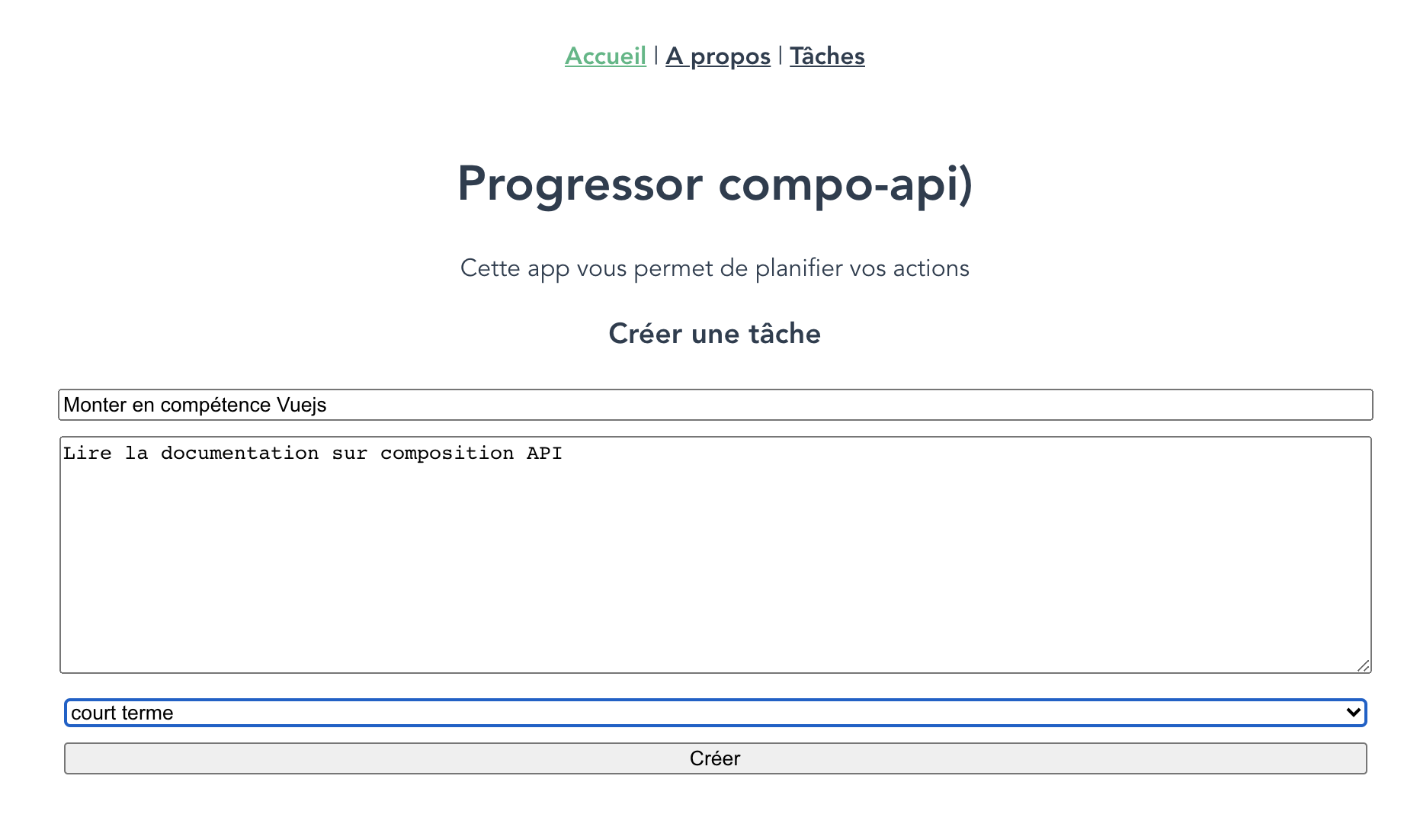
Task: Open the A propos page
Action: [x=717, y=56]
